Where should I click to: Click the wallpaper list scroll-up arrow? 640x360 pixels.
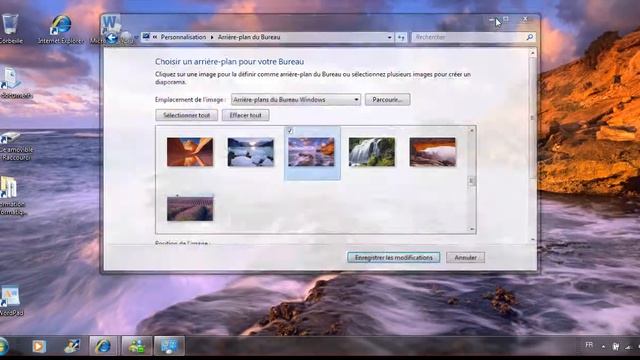pyautogui.click(x=471, y=131)
